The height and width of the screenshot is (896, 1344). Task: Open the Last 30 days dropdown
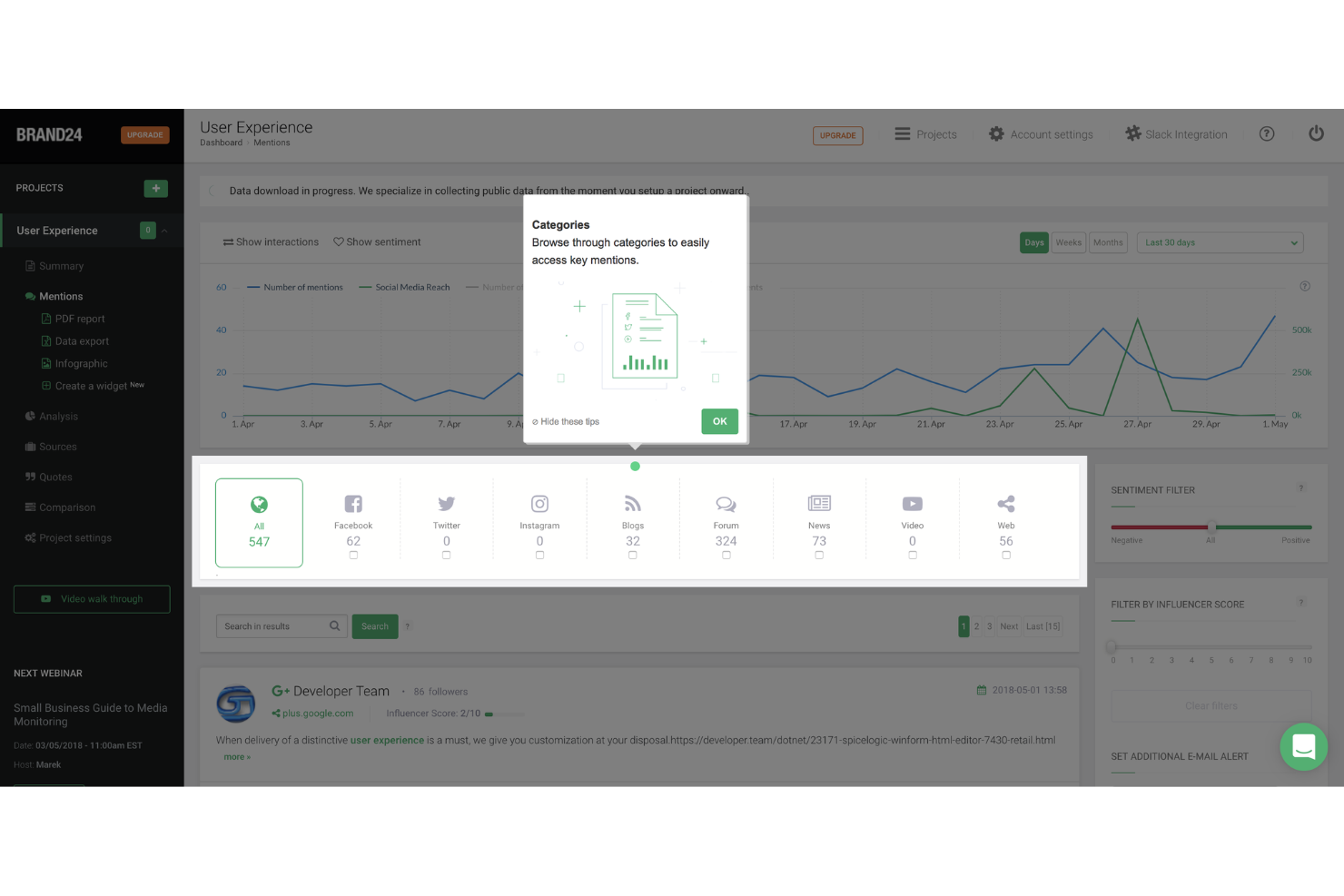coord(1220,242)
